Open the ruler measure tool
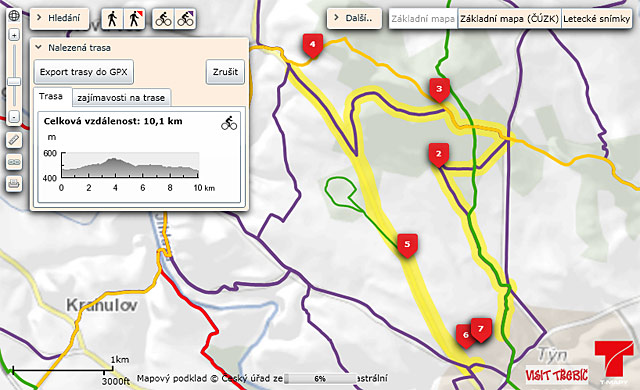 14,141
